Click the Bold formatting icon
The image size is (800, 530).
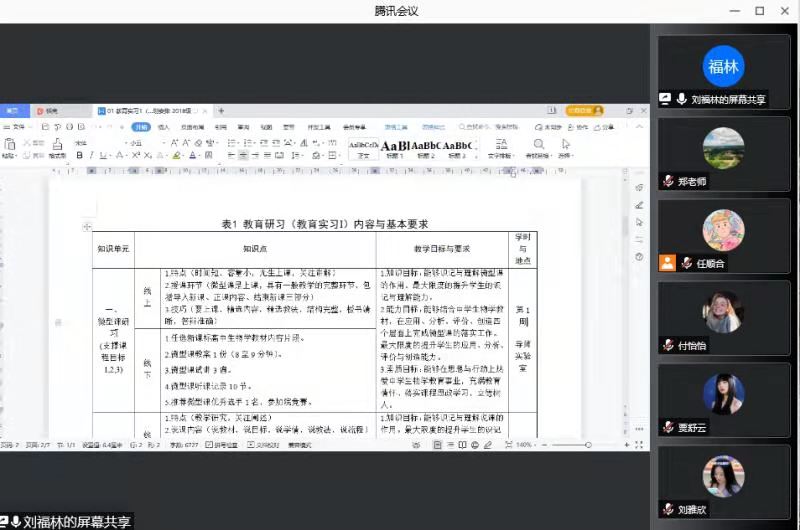pyautogui.click(x=80, y=156)
